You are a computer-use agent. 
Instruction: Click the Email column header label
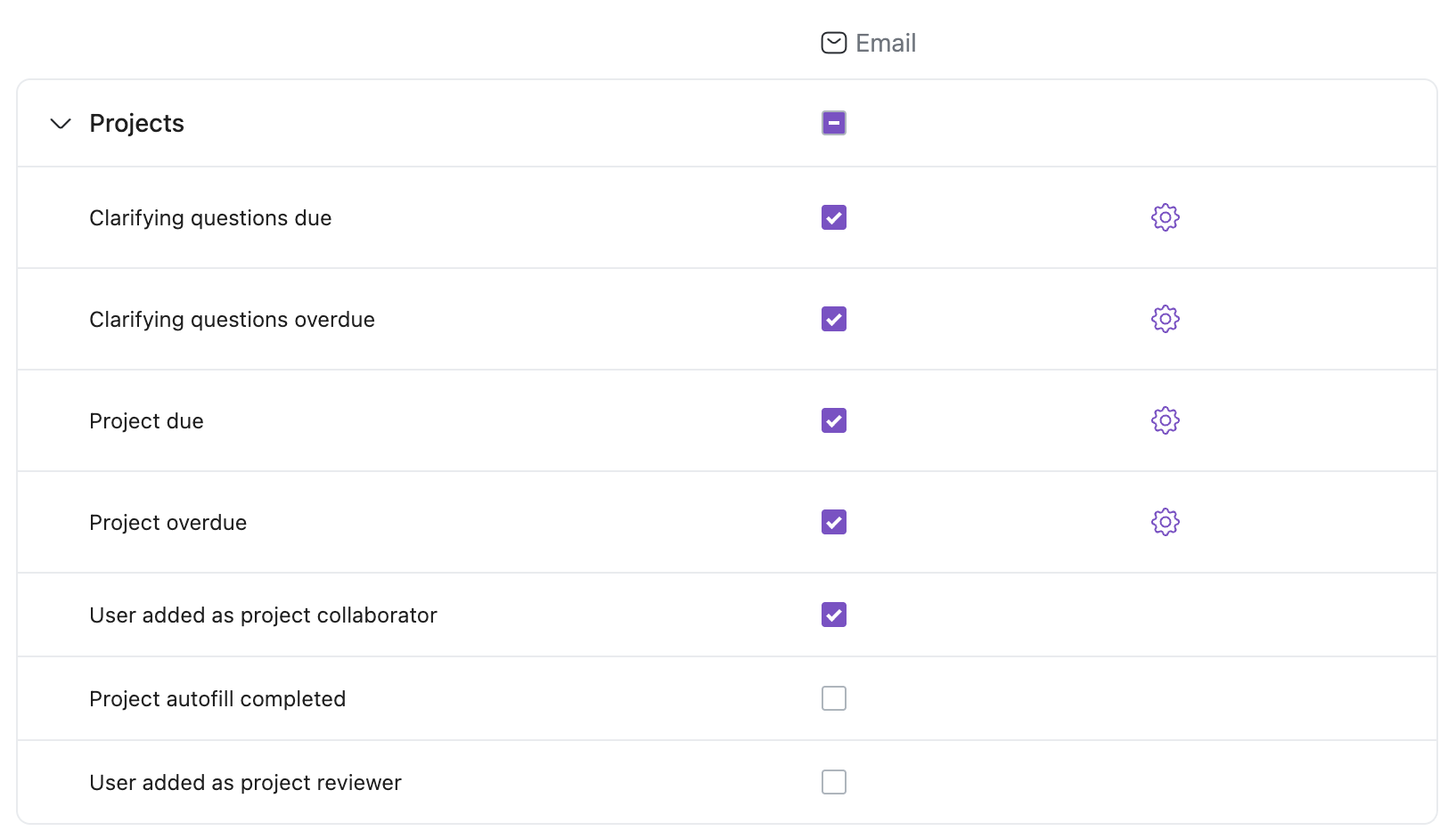point(885,43)
